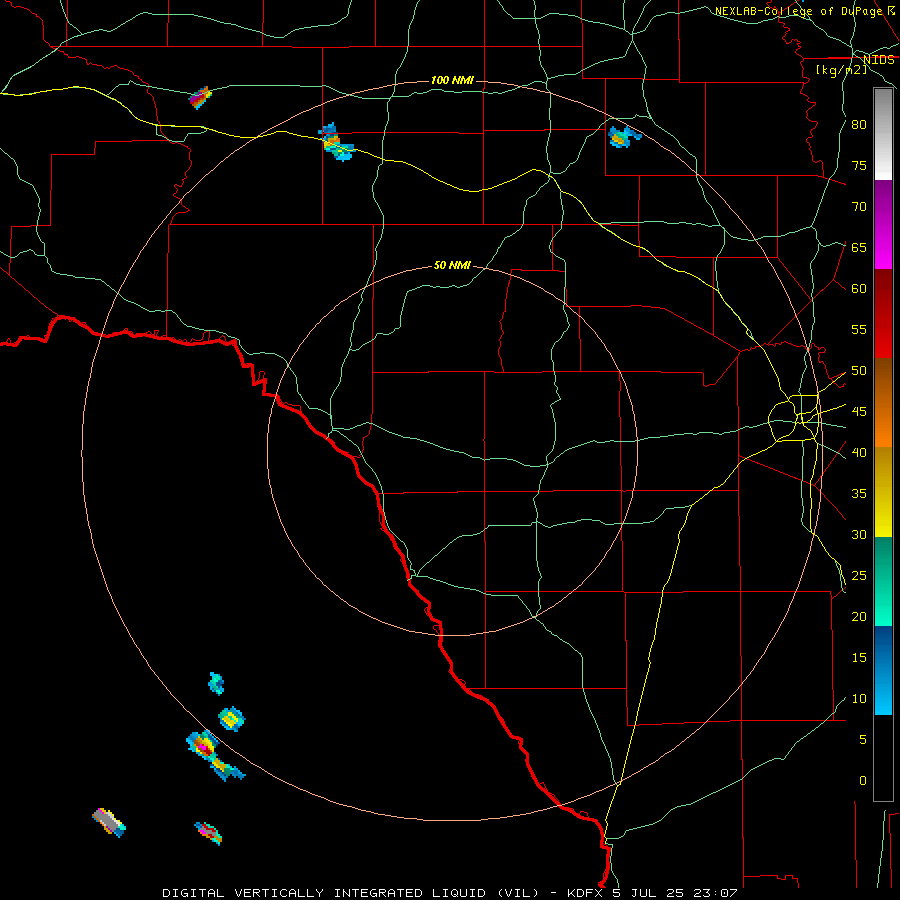Click the 80 value on the color scale
This screenshot has width=900, height=900.
click(859, 125)
